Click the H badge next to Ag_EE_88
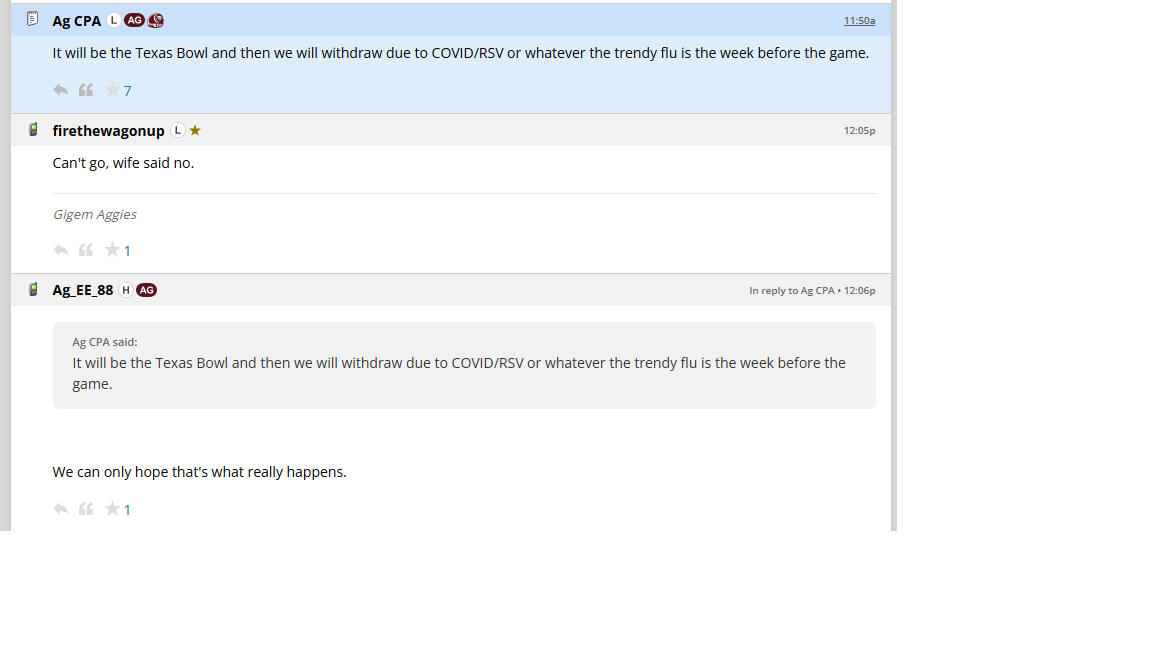1152x648 pixels. (x=126, y=290)
